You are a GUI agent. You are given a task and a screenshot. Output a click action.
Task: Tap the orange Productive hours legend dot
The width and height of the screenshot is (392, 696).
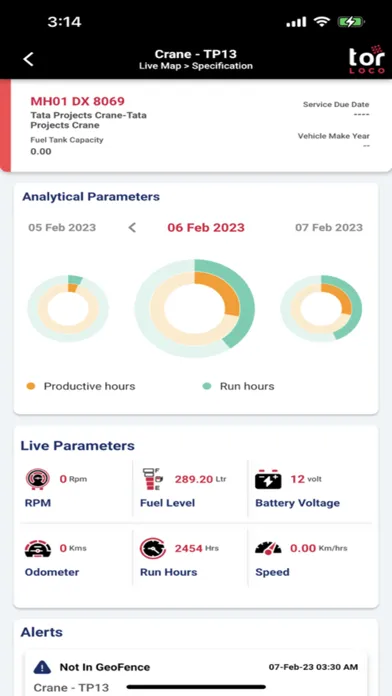(31, 386)
